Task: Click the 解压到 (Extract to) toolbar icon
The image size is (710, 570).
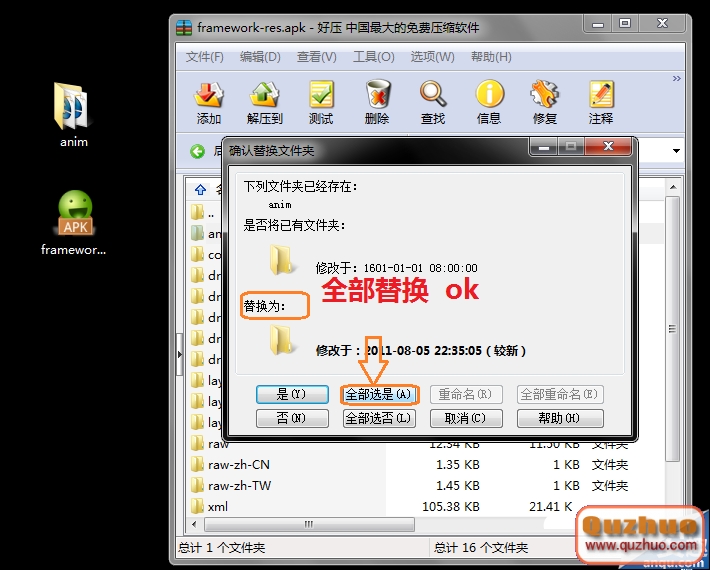Action: pyautogui.click(x=264, y=94)
